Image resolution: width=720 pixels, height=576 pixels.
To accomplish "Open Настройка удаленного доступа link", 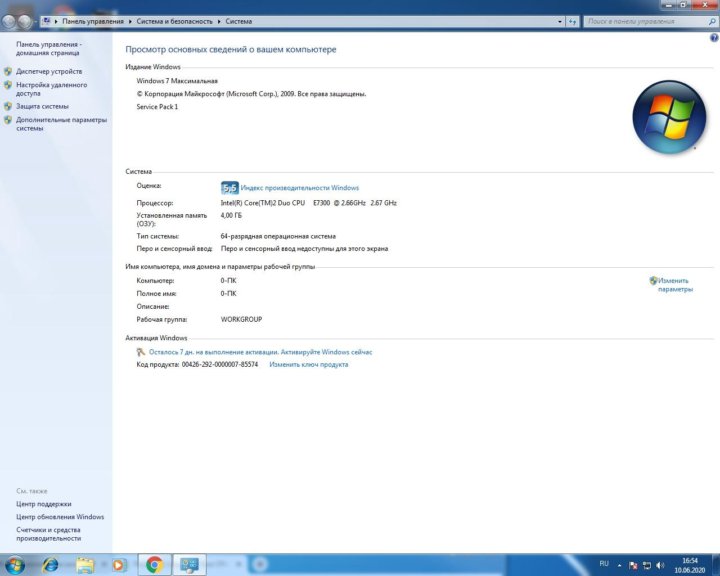I will point(51,89).
